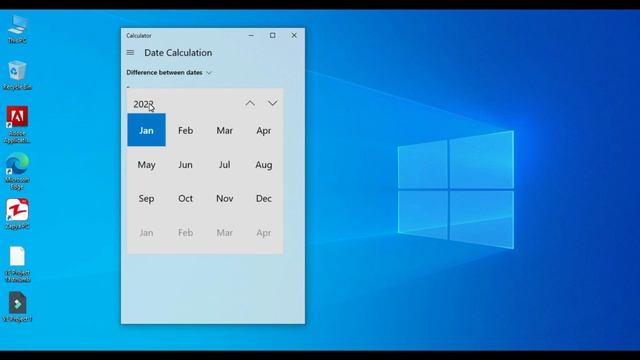Viewport: 640px width, 360px height.
Task: Select greyed Jan of next year
Action: pyautogui.click(x=146, y=233)
